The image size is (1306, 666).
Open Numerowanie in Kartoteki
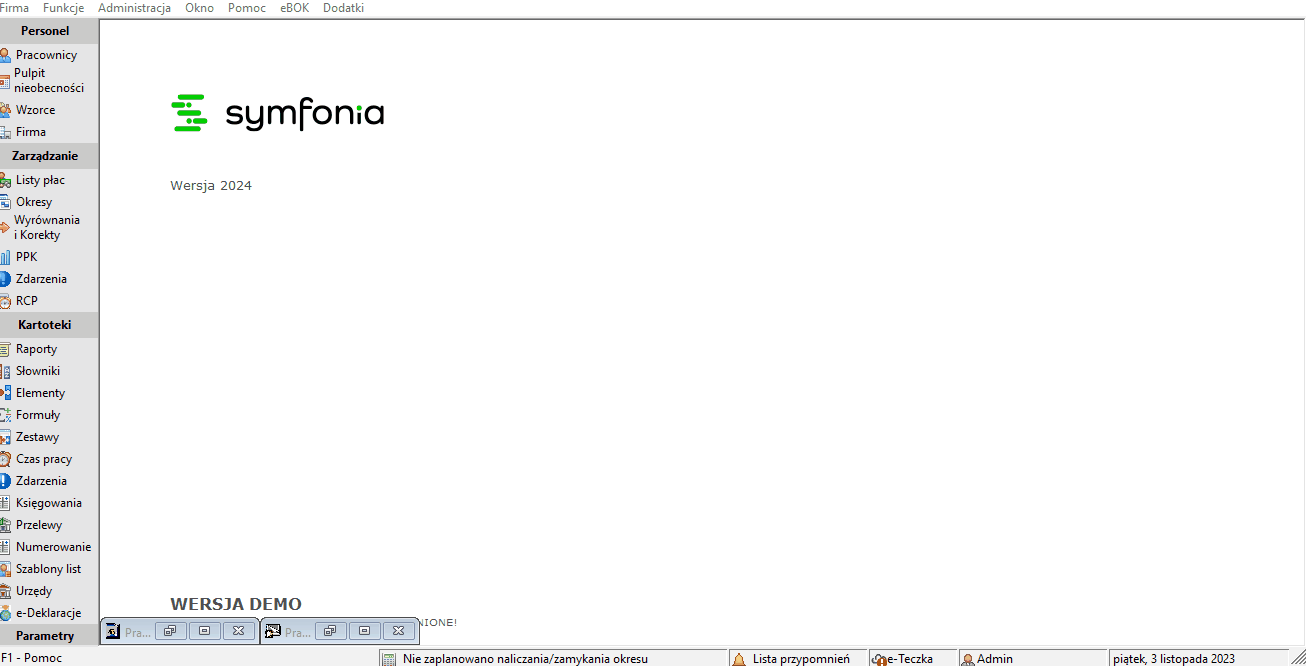pos(53,547)
